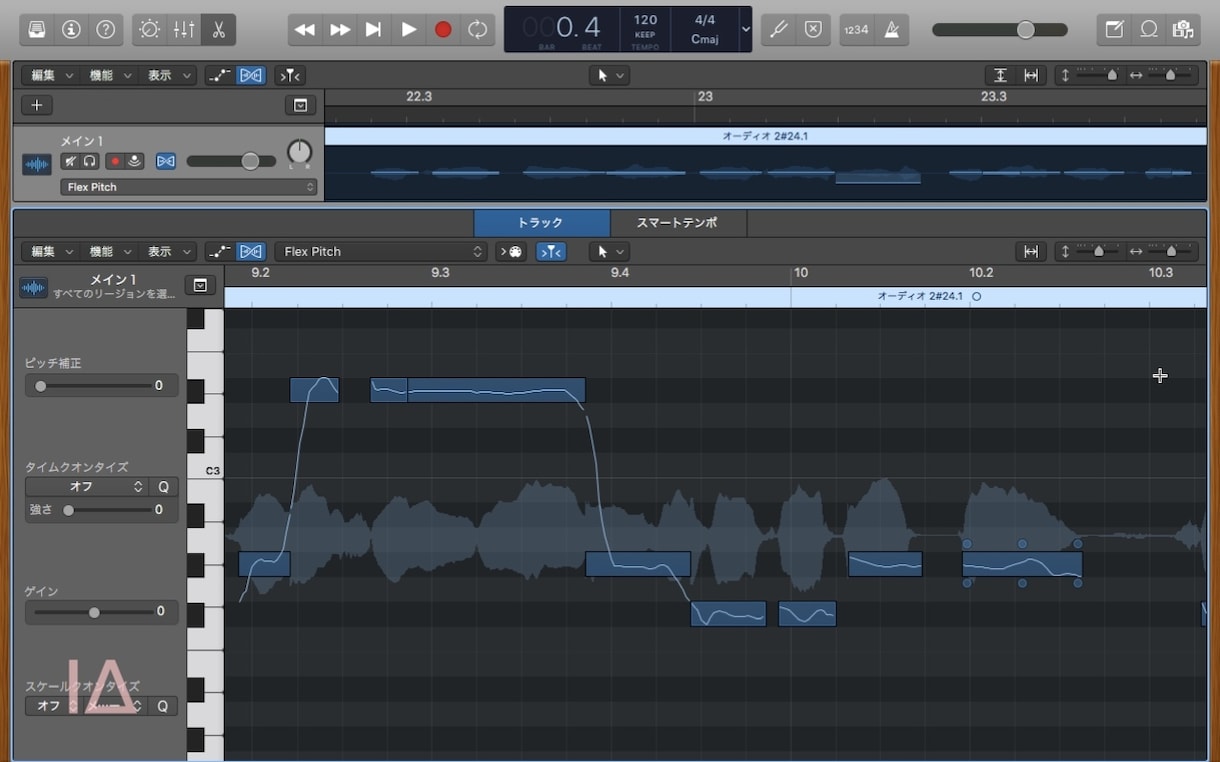Image resolution: width=1220 pixels, height=762 pixels.
Task: Toggle editor Catch Playhead button
Action: (x=551, y=252)
